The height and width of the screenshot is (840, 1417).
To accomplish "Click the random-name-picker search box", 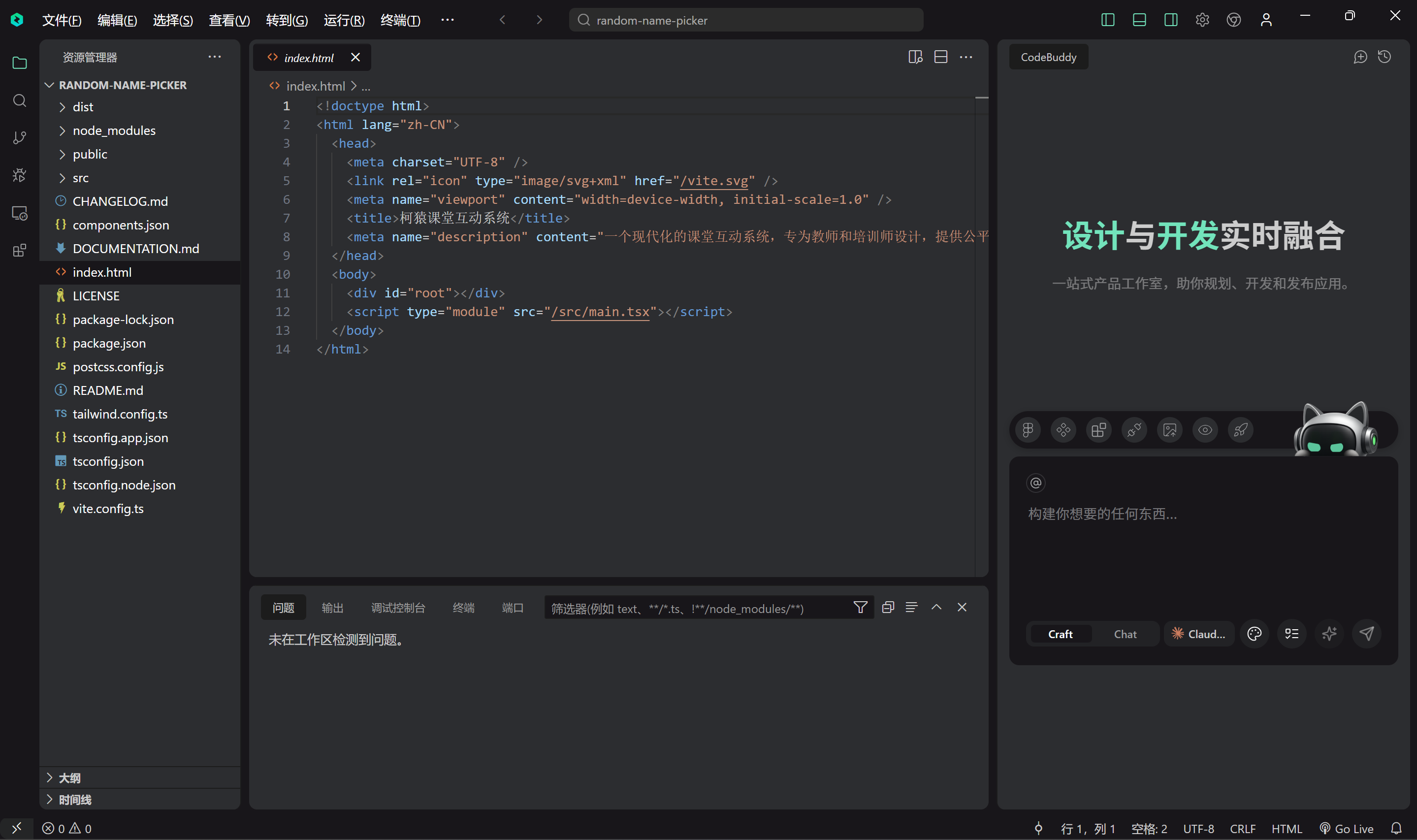I will [x=746, y=20].
